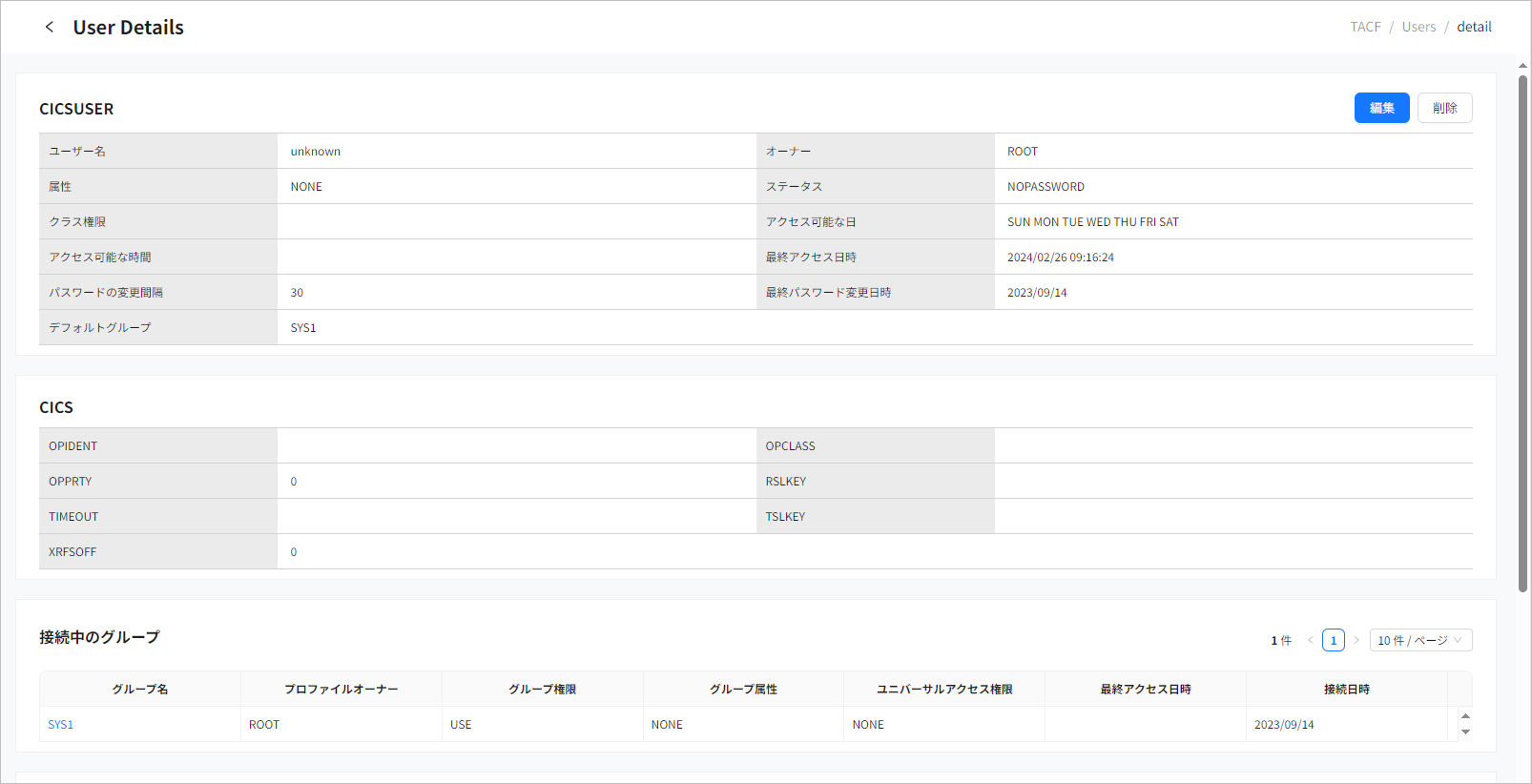Select page 1 in pagination

(x=1334, y=640)
